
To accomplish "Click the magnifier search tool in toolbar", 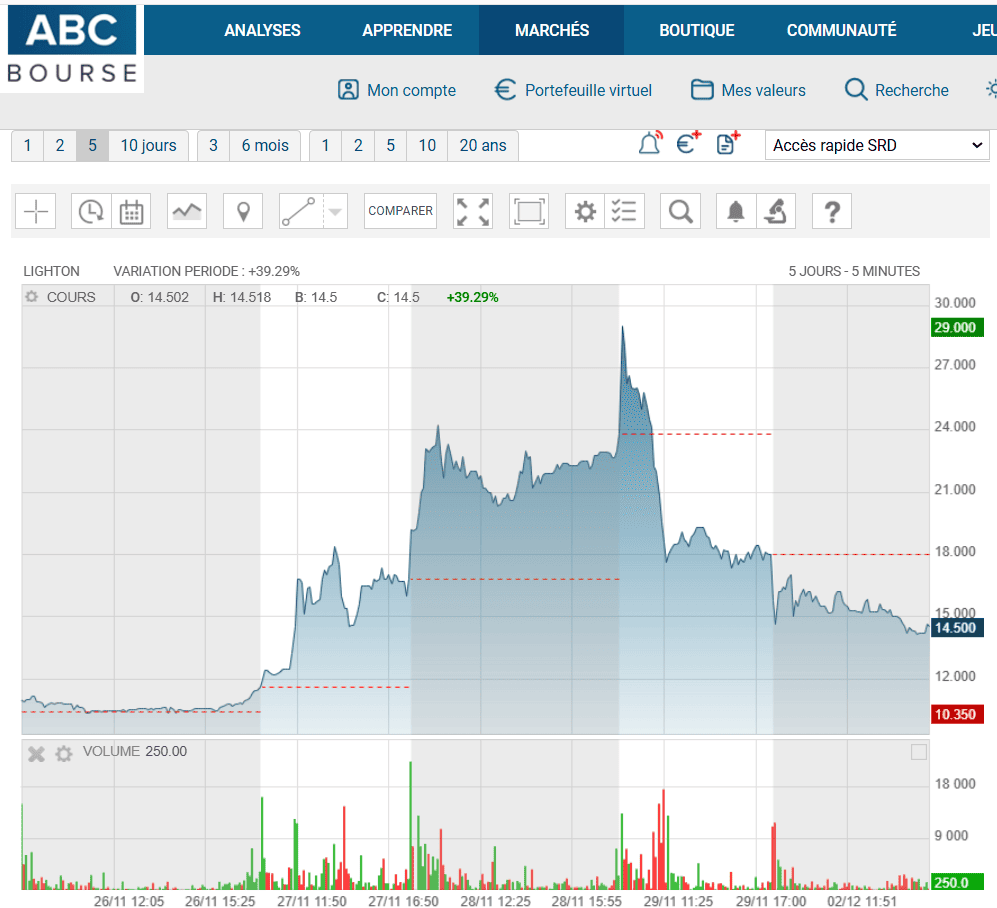I will tap(680, 211).
